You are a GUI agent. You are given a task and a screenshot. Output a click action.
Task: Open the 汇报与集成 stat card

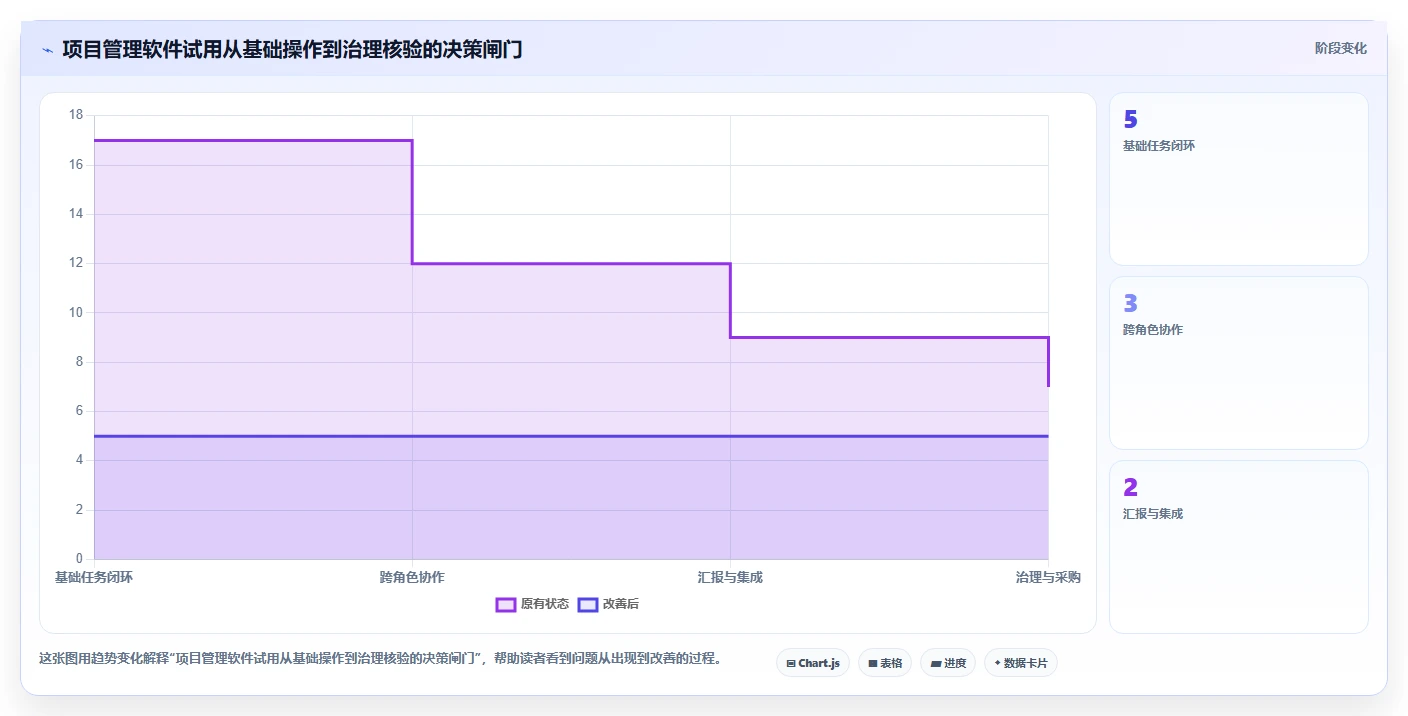[x=1239, y=547]
